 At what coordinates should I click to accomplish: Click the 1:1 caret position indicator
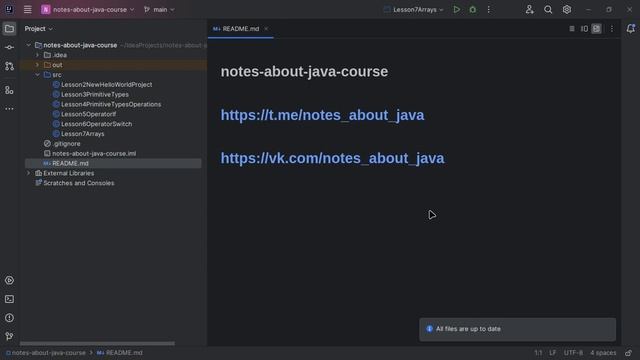pyautogui.click(x=538, y=353)
